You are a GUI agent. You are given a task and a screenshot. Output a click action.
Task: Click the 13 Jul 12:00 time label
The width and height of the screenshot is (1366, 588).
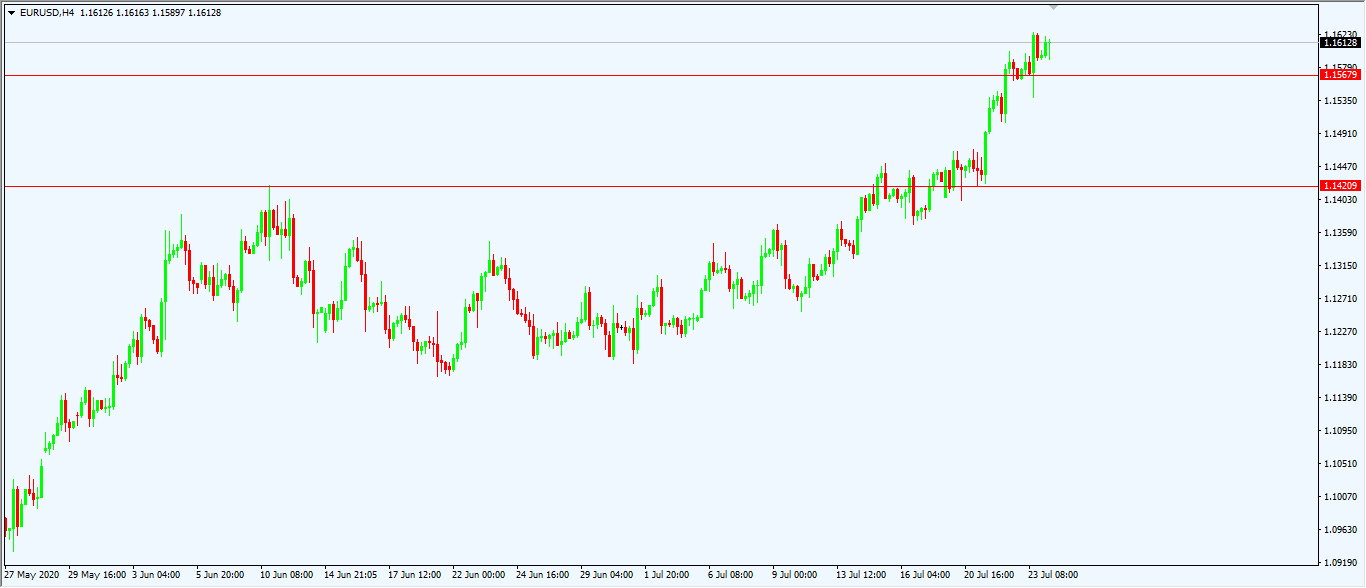861,575
